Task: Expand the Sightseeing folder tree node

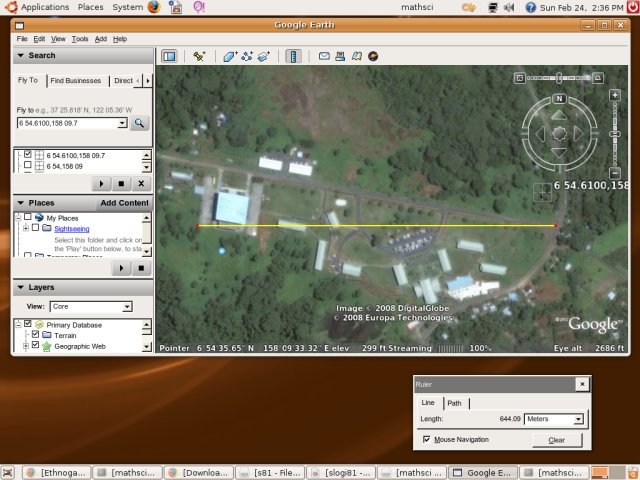Action: point(26,228)
